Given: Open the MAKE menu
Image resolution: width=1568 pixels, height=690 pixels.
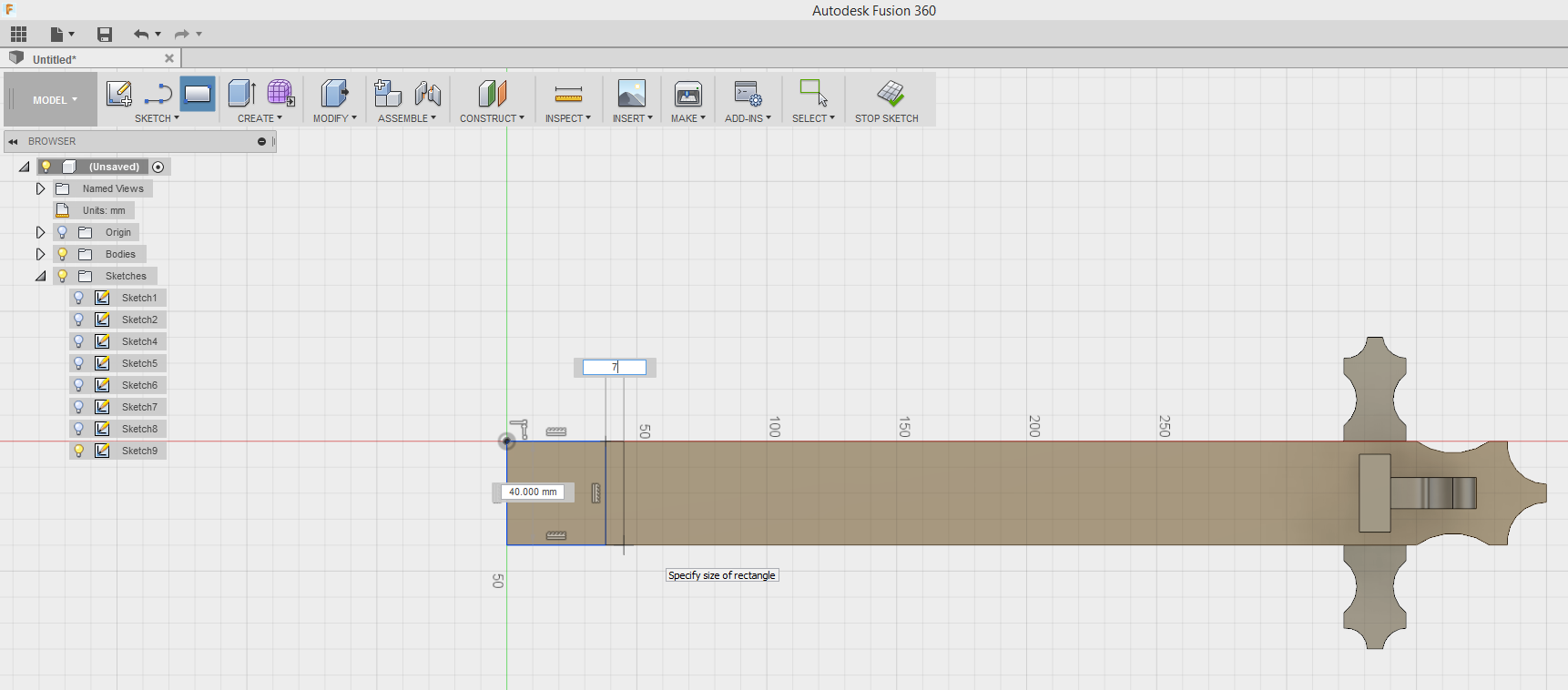Looking at the screenshot, I should [688, 118].
